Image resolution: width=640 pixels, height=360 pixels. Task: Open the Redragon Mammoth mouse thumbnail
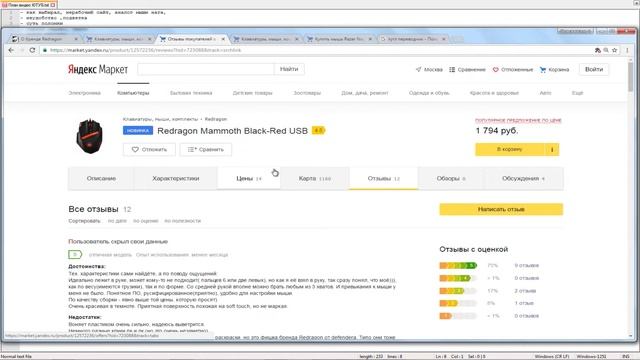coord(89,136)
